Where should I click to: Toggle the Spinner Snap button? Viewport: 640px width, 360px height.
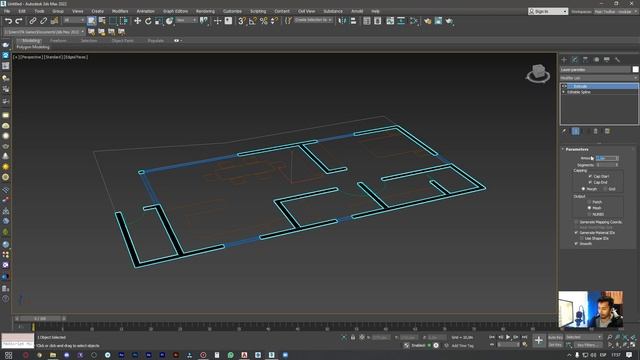pyautogui.click(x=274, y=20)
